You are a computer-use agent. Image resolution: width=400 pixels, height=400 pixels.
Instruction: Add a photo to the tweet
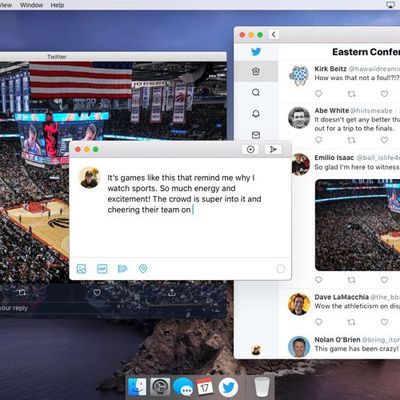coord(81,269)
